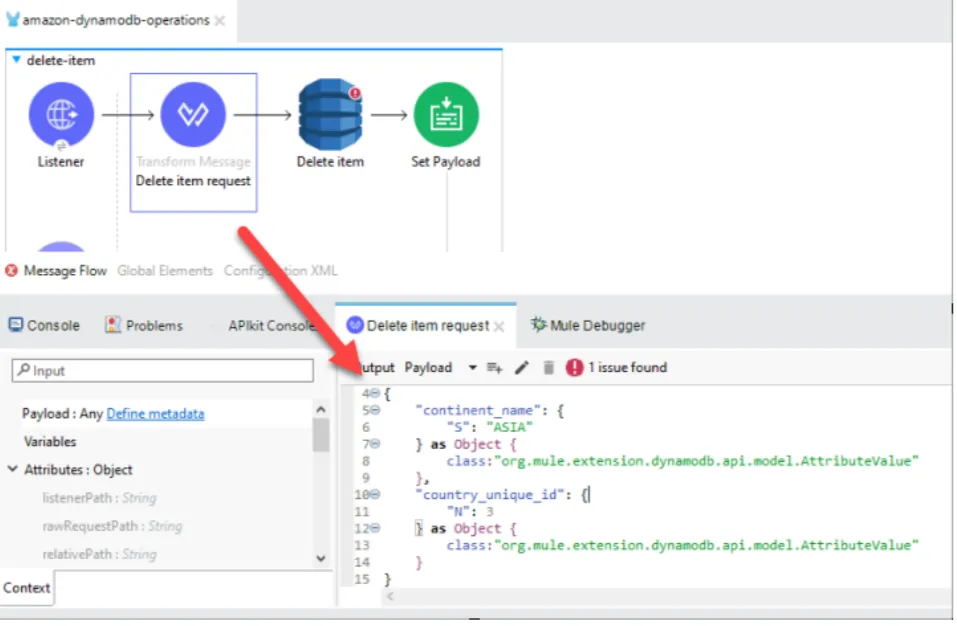Screen dimensions: 957x626
Task: Select the Set Payload component icon
Action: click(446, 115)
